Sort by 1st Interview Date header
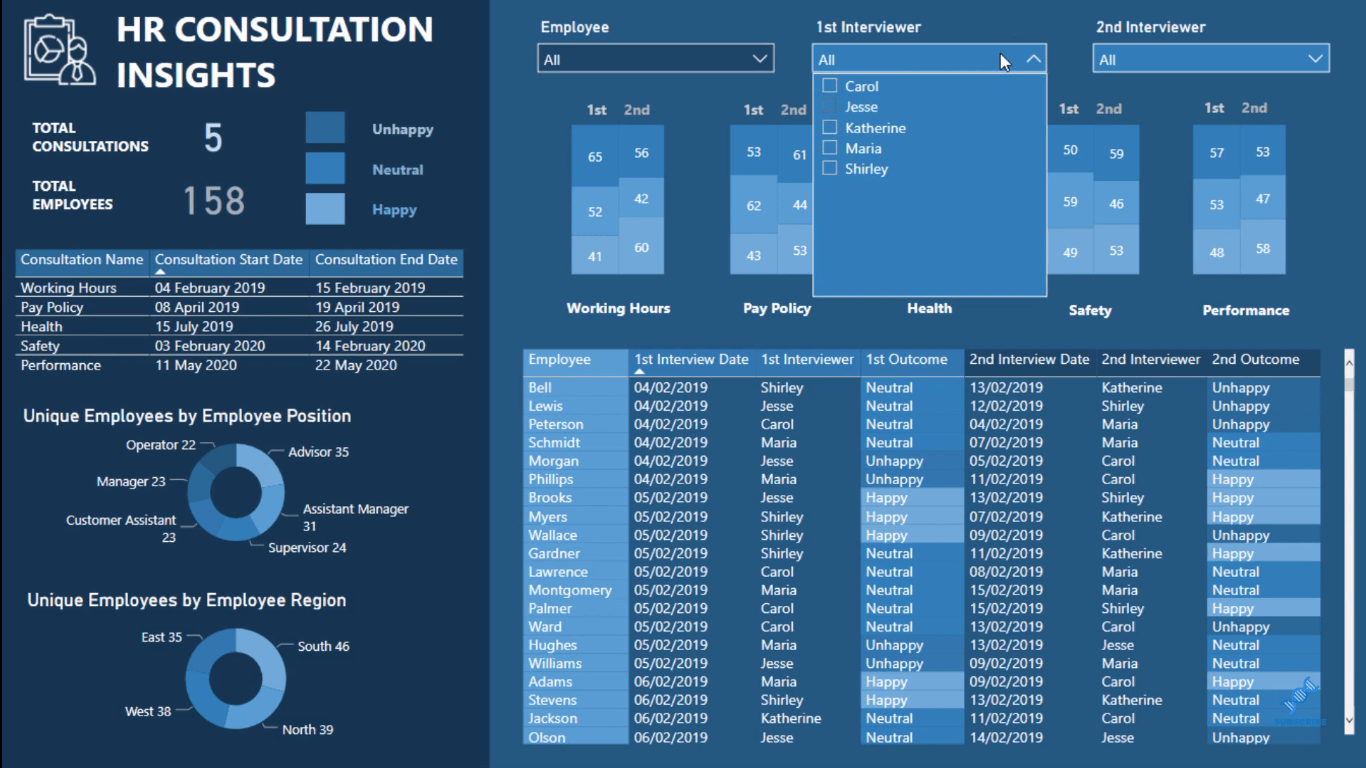This screenshot has height=768, width=1366. pos(691,360)
